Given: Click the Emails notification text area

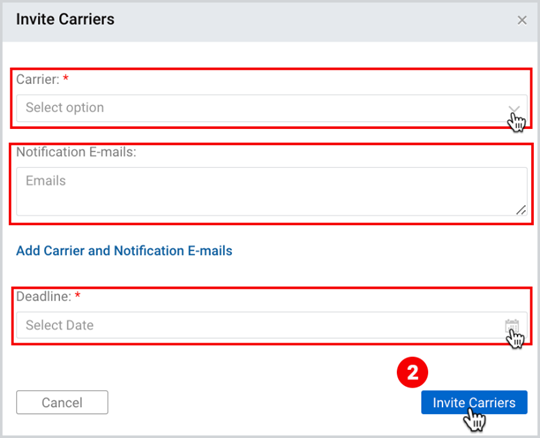Looking at the screenshot, I should click(x=272, y=191).
